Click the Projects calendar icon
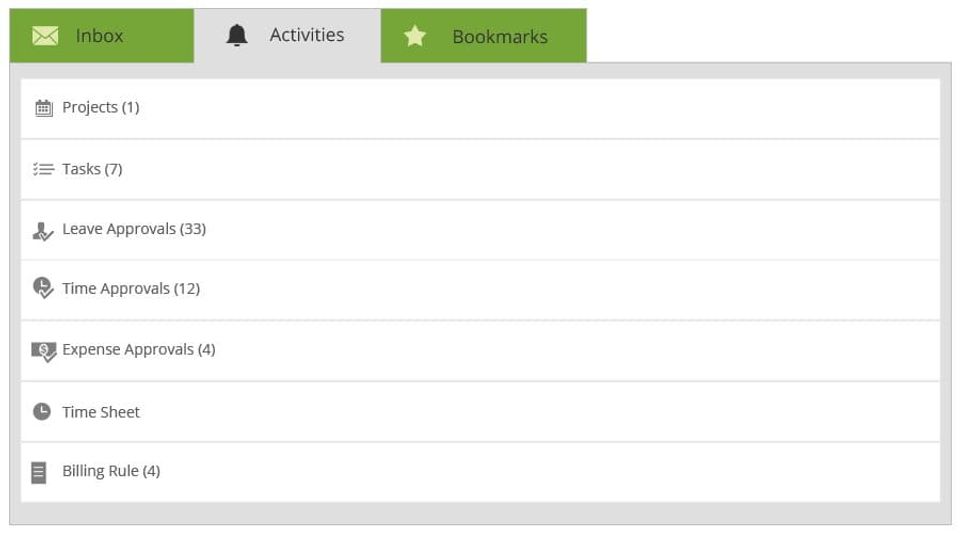This screenshot has width=960, height=533. (43, 108)
